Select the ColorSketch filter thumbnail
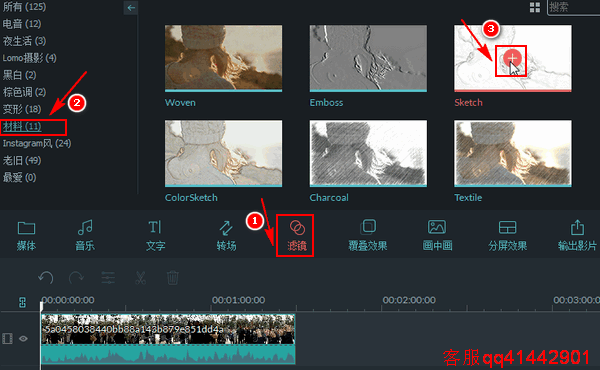This screenshot has height=370, width=600. (x=223, y=153)
